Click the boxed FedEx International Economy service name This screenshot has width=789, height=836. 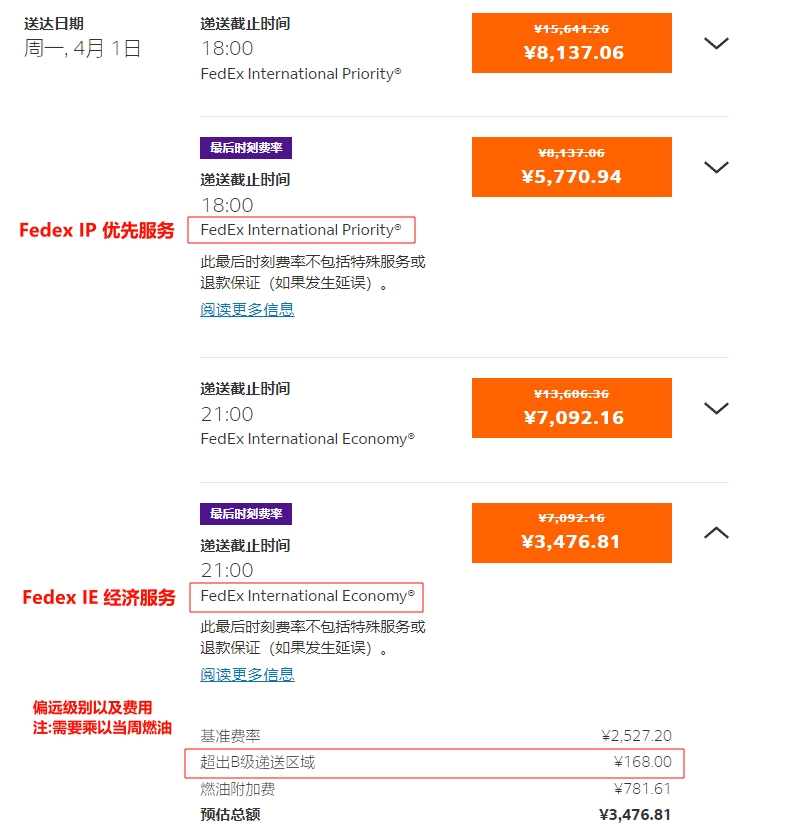(x=307, y=596)
